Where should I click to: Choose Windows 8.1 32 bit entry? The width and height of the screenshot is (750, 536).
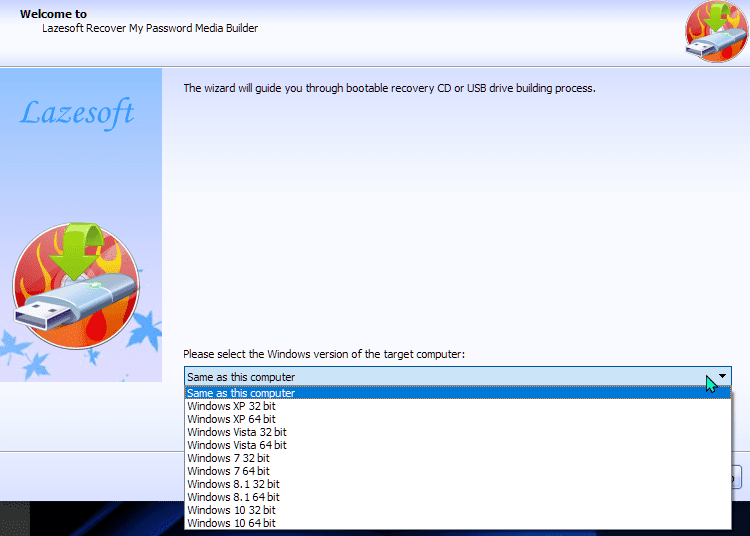[x=458, y=484]
